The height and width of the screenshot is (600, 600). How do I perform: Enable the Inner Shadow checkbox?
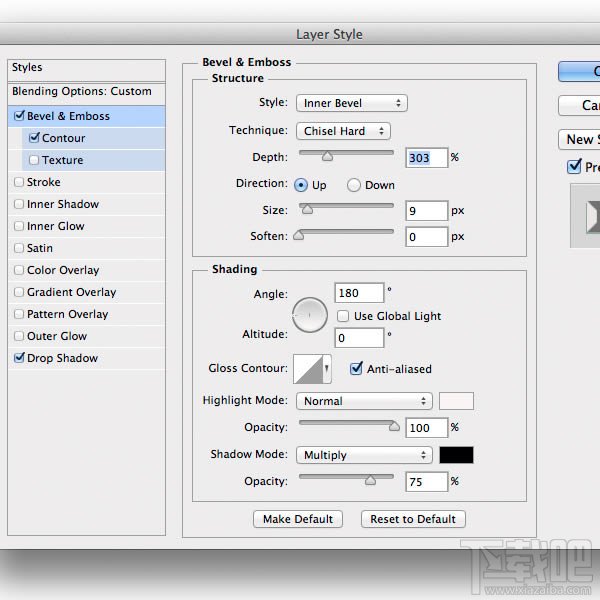click(19, 204)
